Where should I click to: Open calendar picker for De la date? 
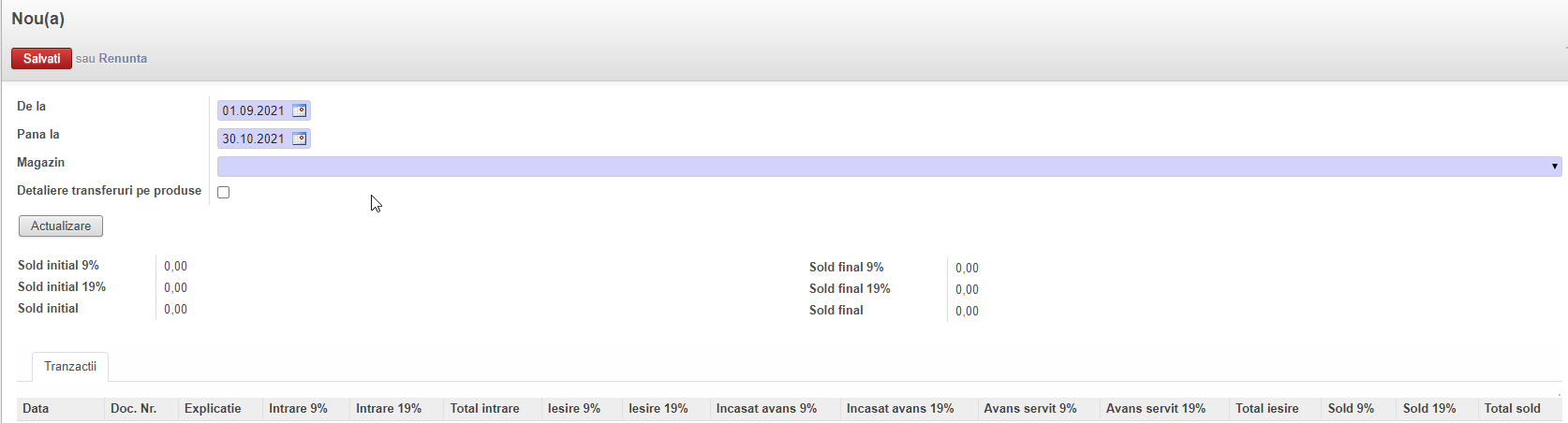(299, 110)
